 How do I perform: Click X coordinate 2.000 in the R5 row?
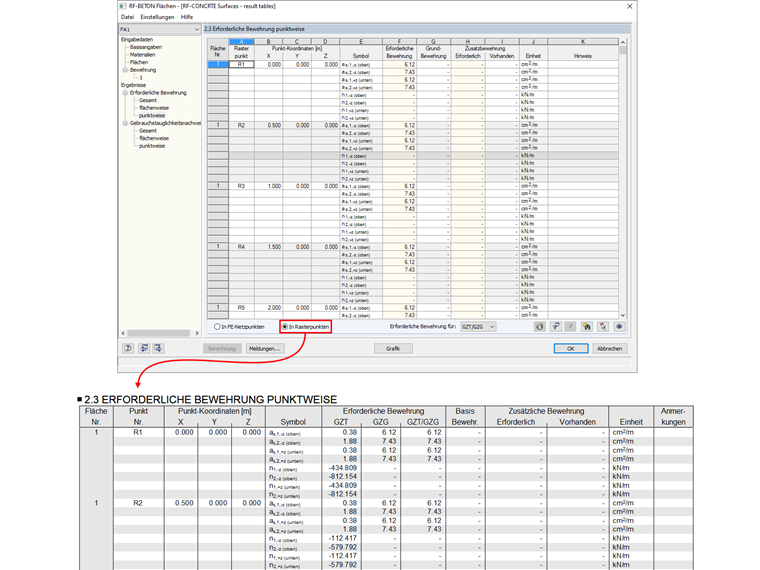click(269, 308)
